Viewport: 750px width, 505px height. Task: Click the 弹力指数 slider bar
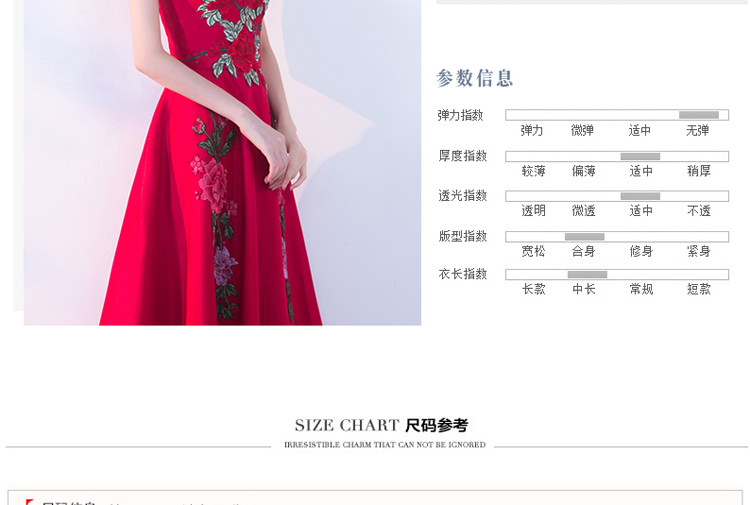[x=617, y=115]
